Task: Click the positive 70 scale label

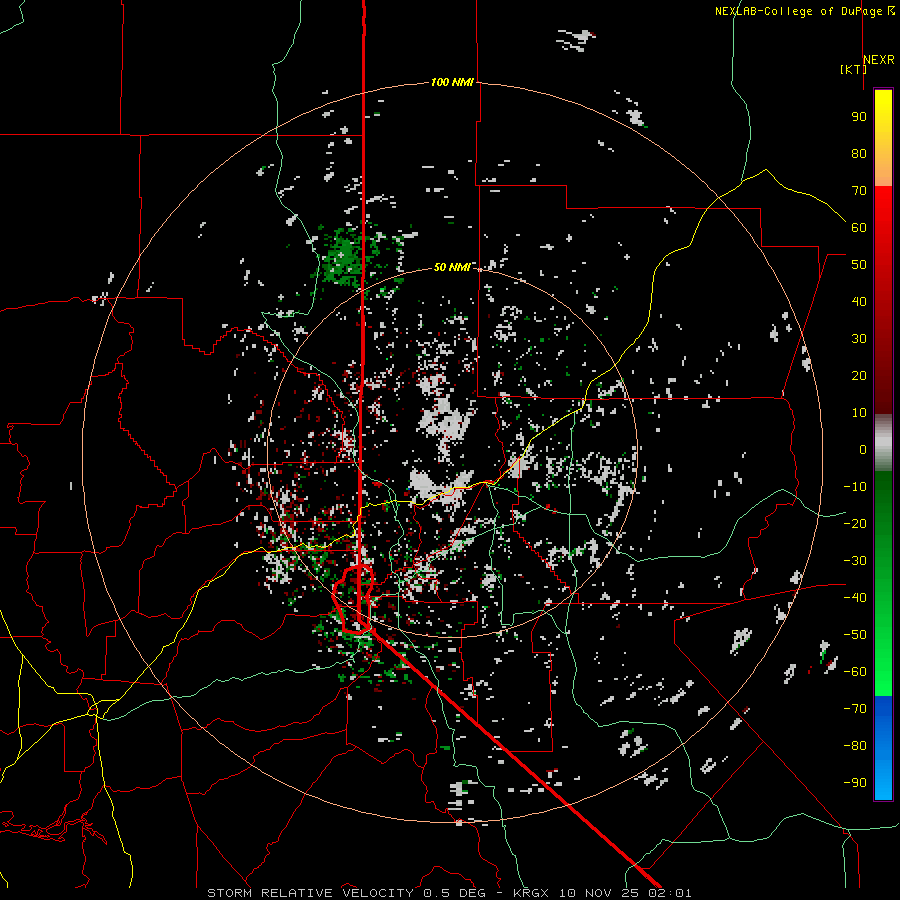Action: click(x=859, y=191)
